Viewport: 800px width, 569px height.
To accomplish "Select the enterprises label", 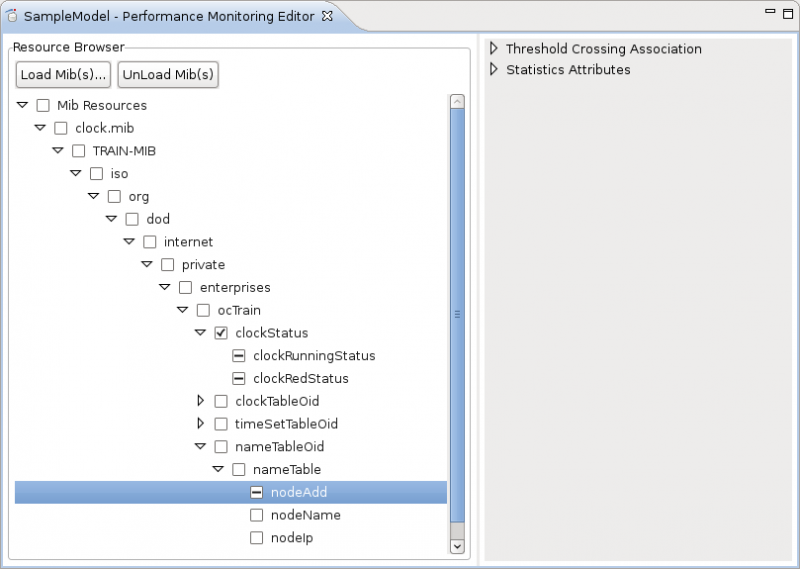I will coord(235,287).
